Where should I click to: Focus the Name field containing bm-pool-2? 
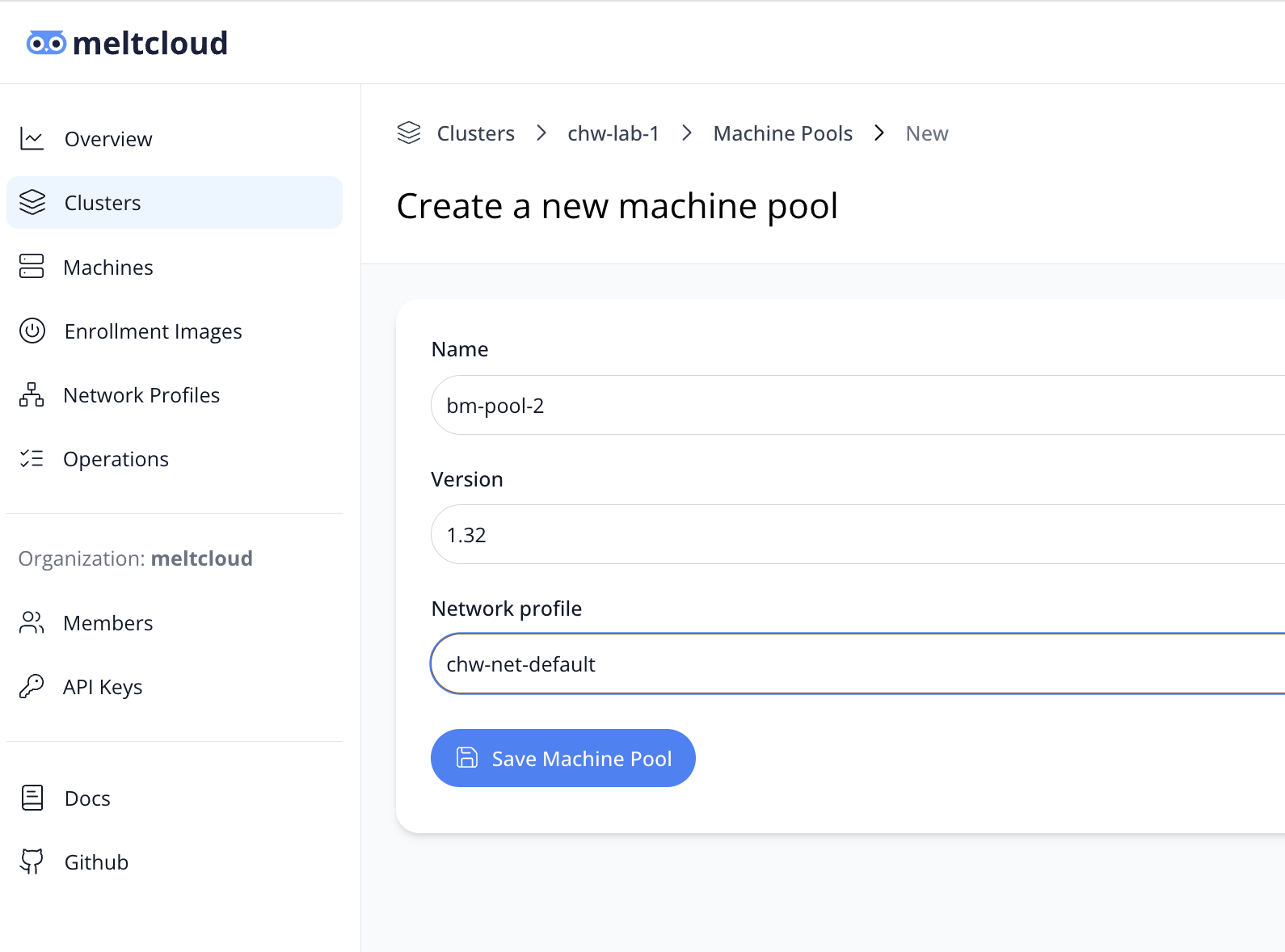click(x=857, y=405)
